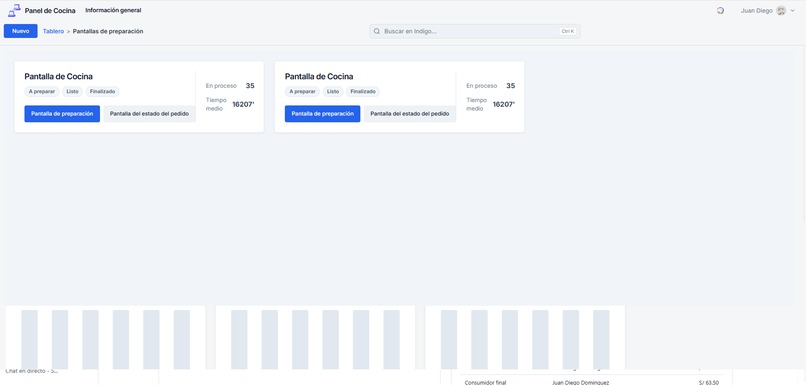Viewport: 806px width, 385px height.
Task: Open Pantalla del estado del pedido, right card
Action: [x=410, y=114]
